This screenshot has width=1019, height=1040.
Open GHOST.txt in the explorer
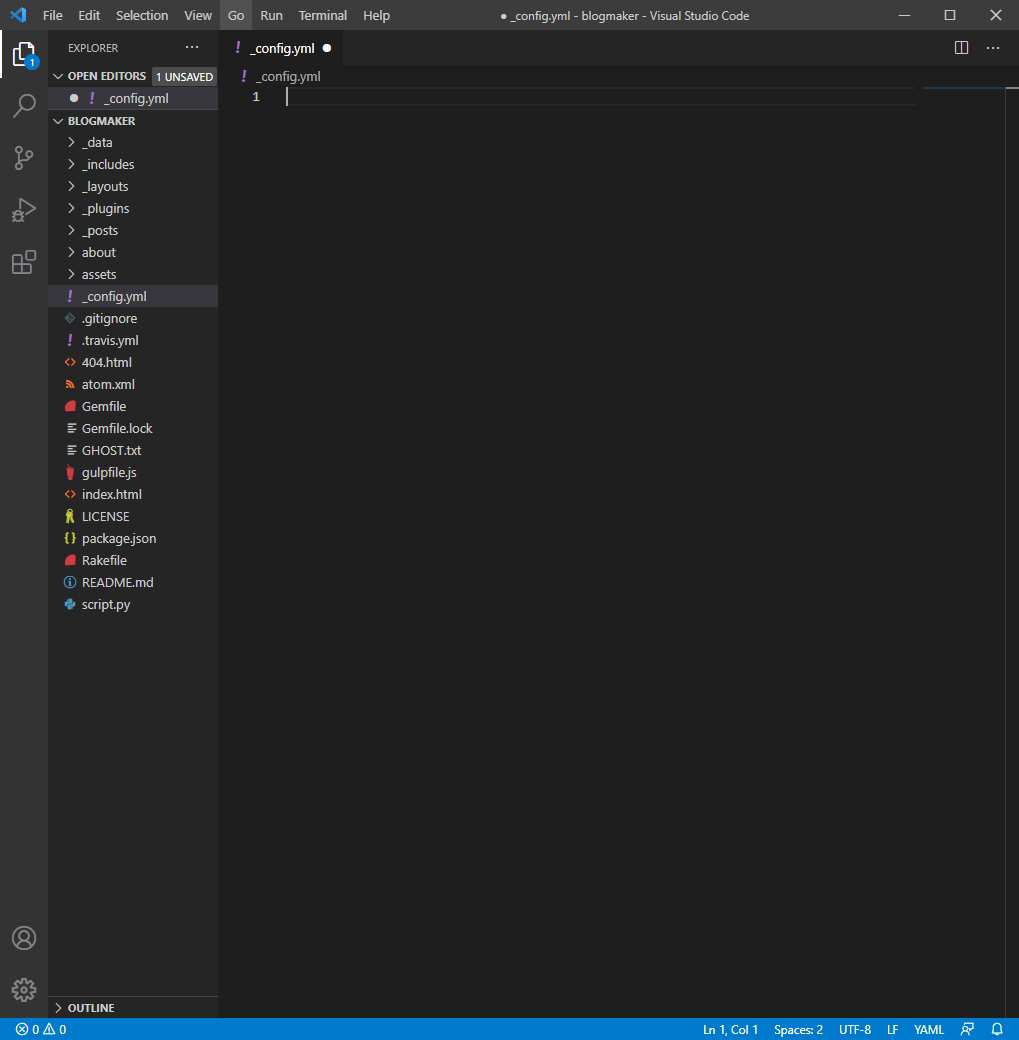(x=133, y=450)
